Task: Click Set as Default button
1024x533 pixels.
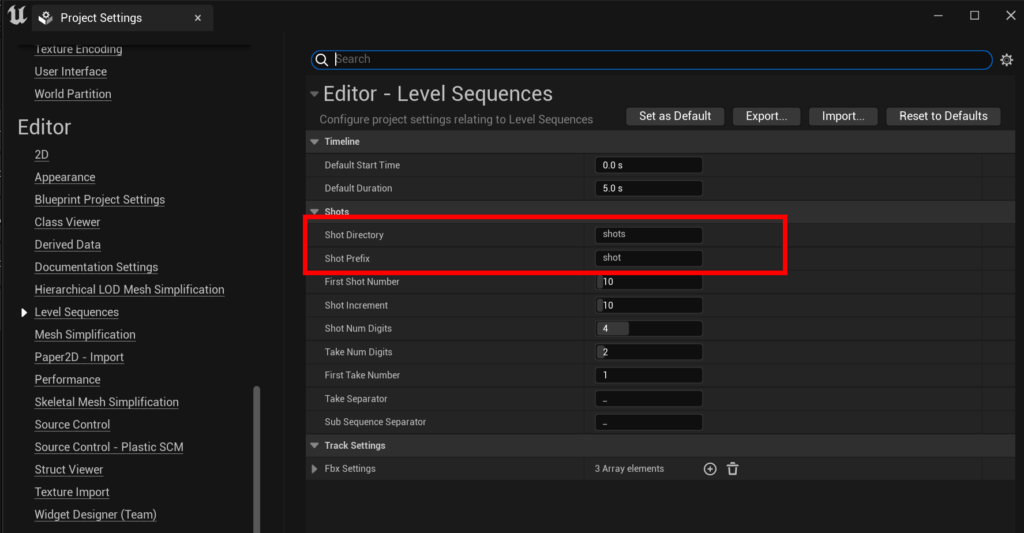Action: click(x=675, y=116)
